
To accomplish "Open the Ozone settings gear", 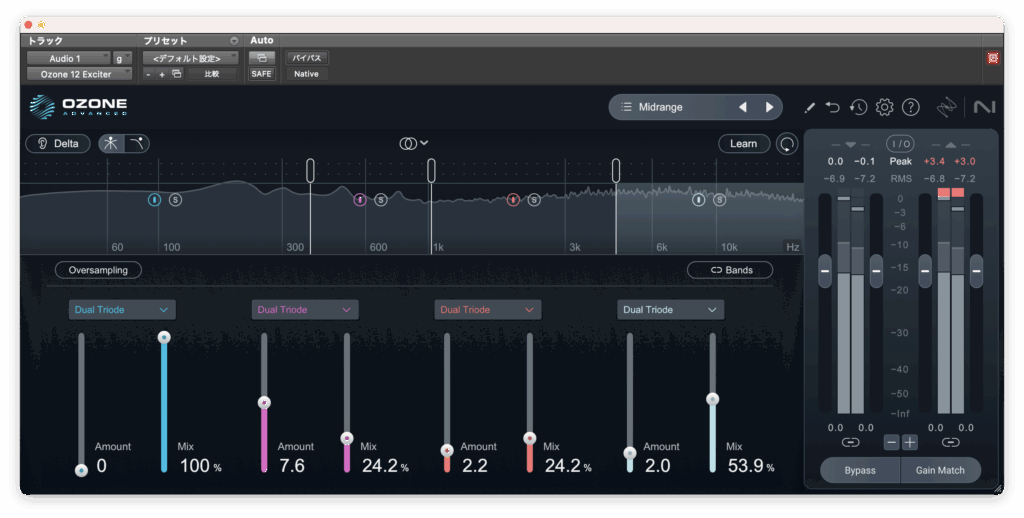I will tap(884, 107).
